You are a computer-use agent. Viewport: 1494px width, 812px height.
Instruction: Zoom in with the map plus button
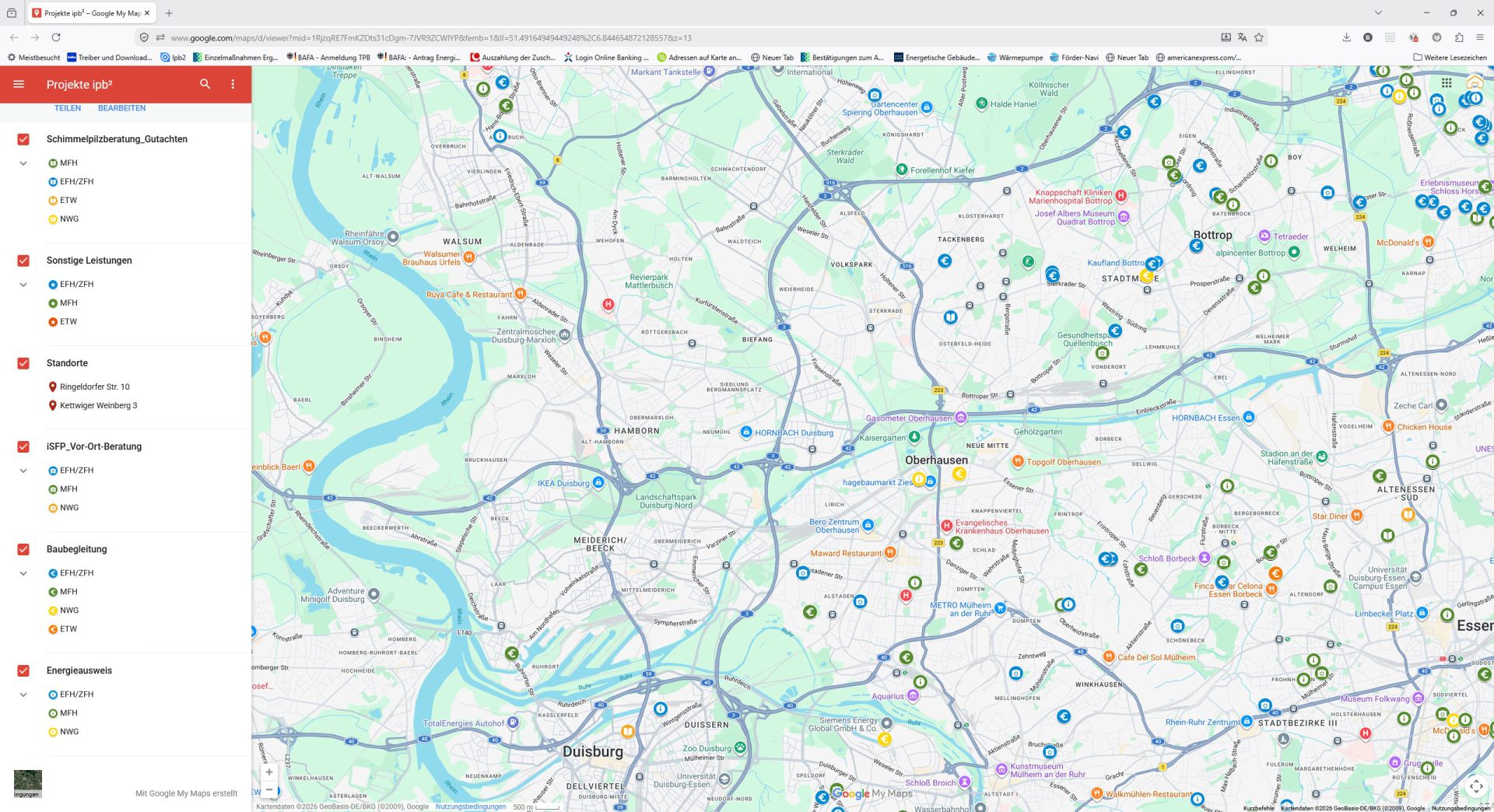coord(269,772)
